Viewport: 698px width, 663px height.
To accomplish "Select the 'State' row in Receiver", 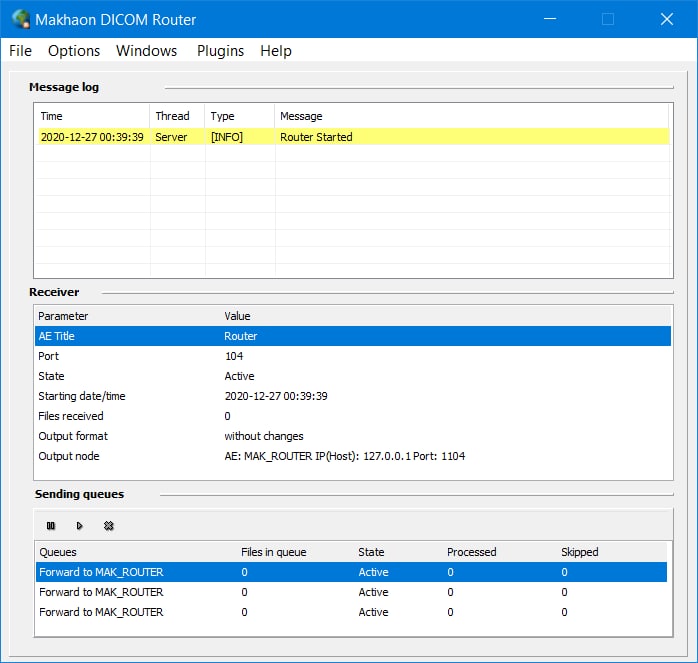I will pyautogui.click(x=353, y=376).
